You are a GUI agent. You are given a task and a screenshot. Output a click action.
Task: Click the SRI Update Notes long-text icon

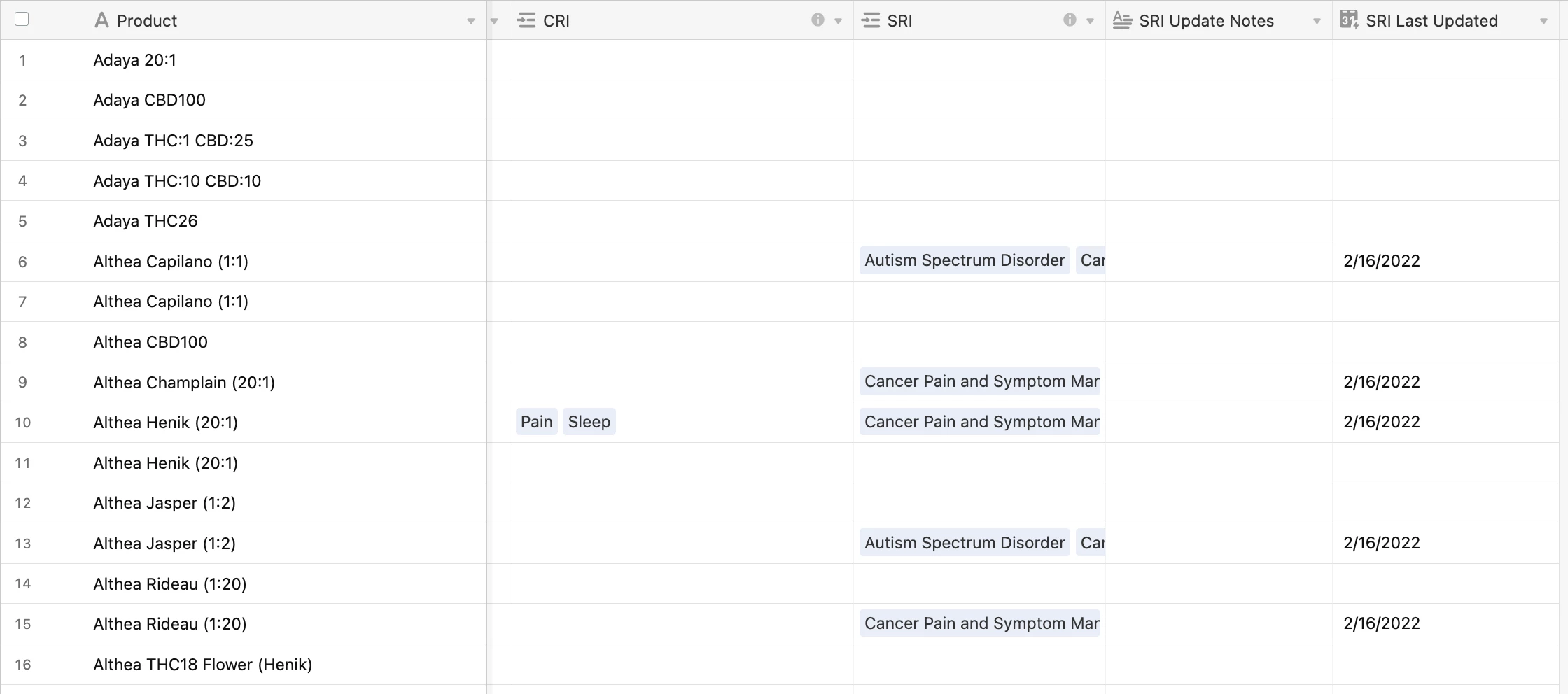point(1123,20)
